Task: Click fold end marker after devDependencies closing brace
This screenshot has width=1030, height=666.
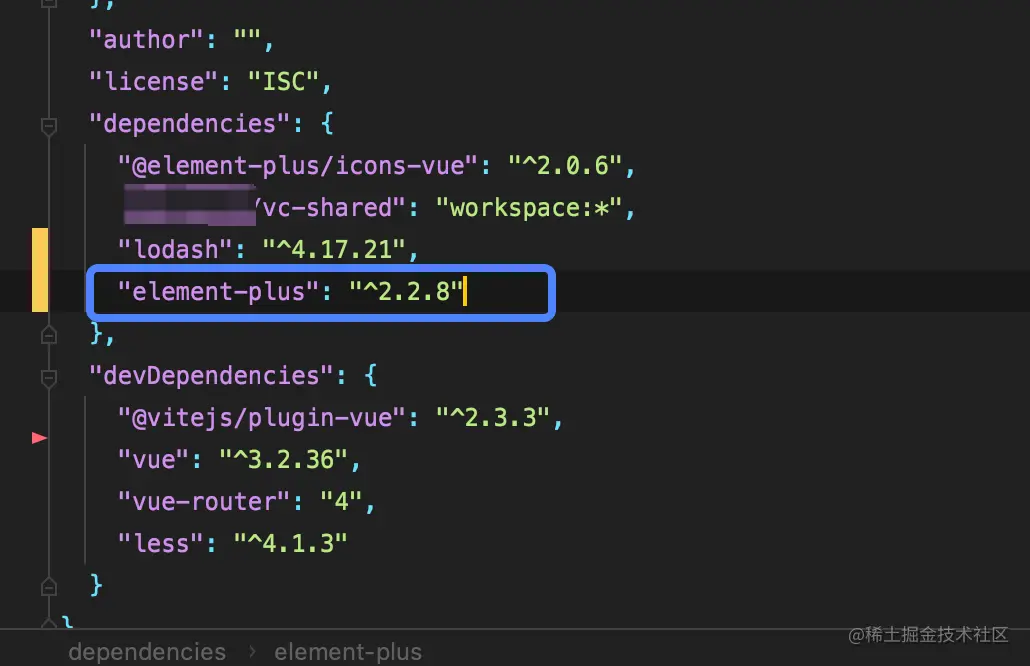Action: tap(49, 587)
